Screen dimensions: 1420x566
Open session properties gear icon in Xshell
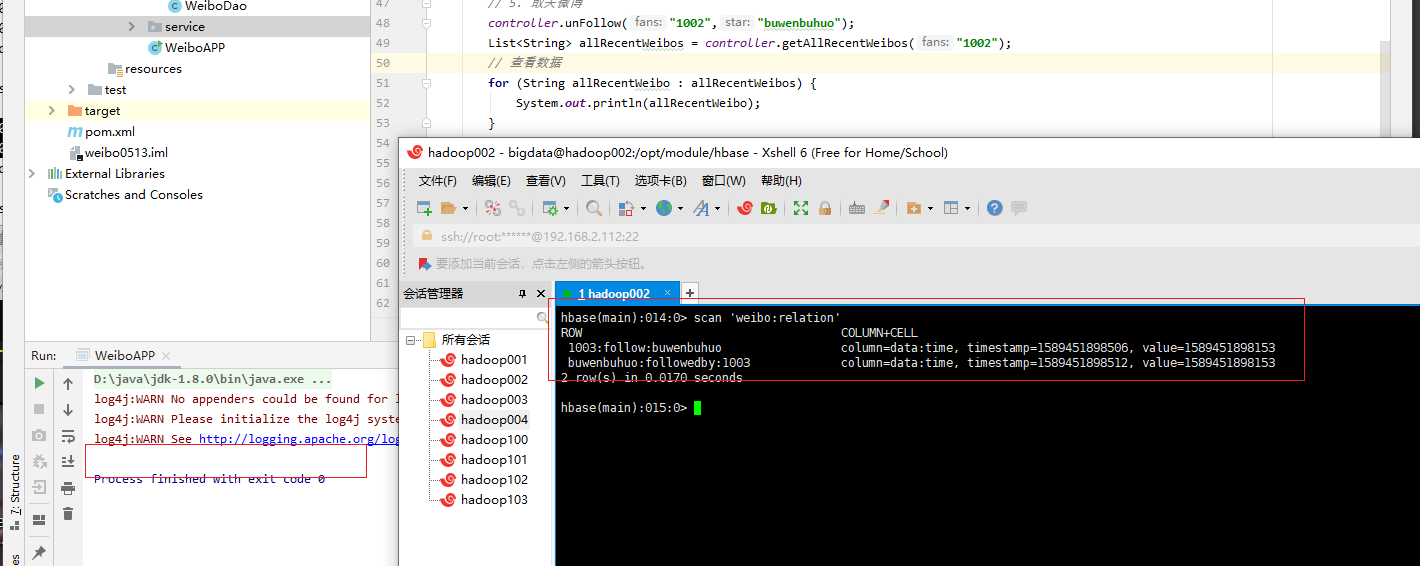550,208
